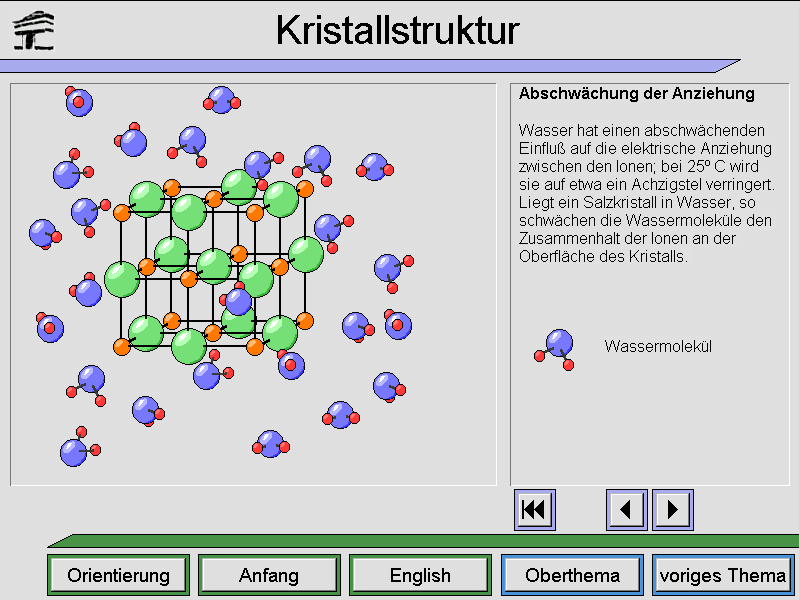
Task: Go to Oberthema
Action: [572, 576]
